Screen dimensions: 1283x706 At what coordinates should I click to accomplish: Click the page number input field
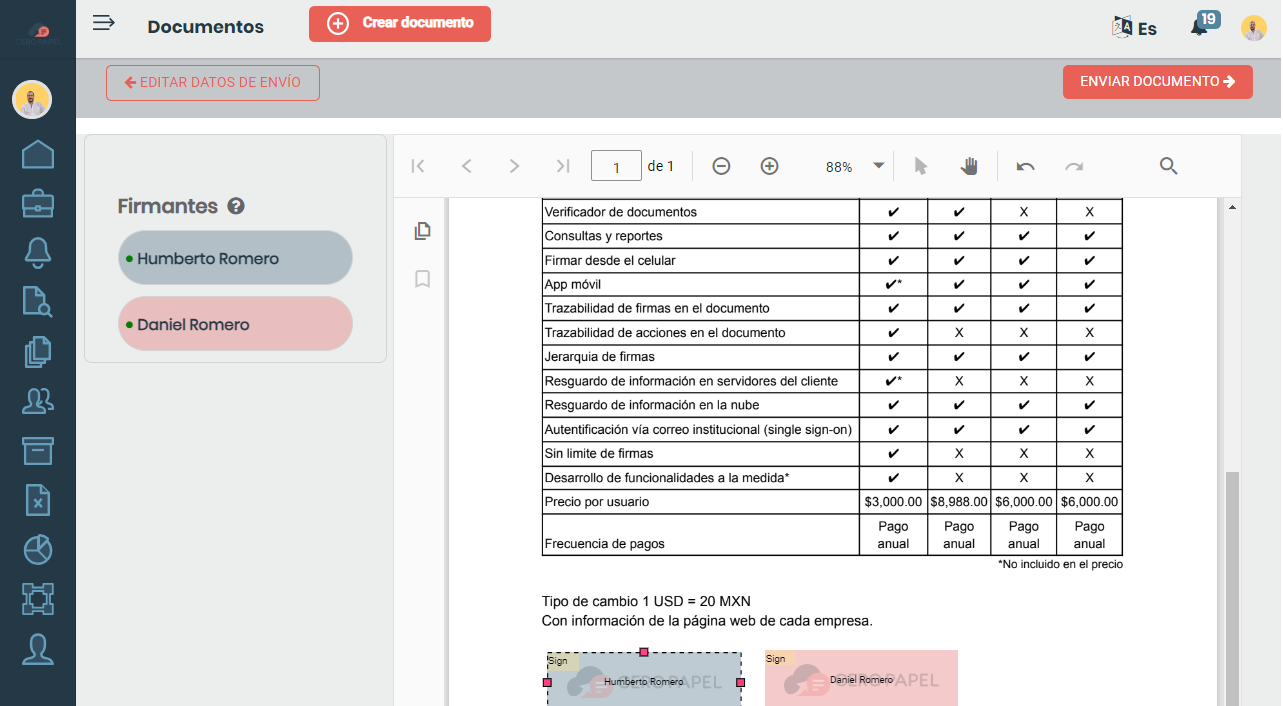tap(616, 166)
